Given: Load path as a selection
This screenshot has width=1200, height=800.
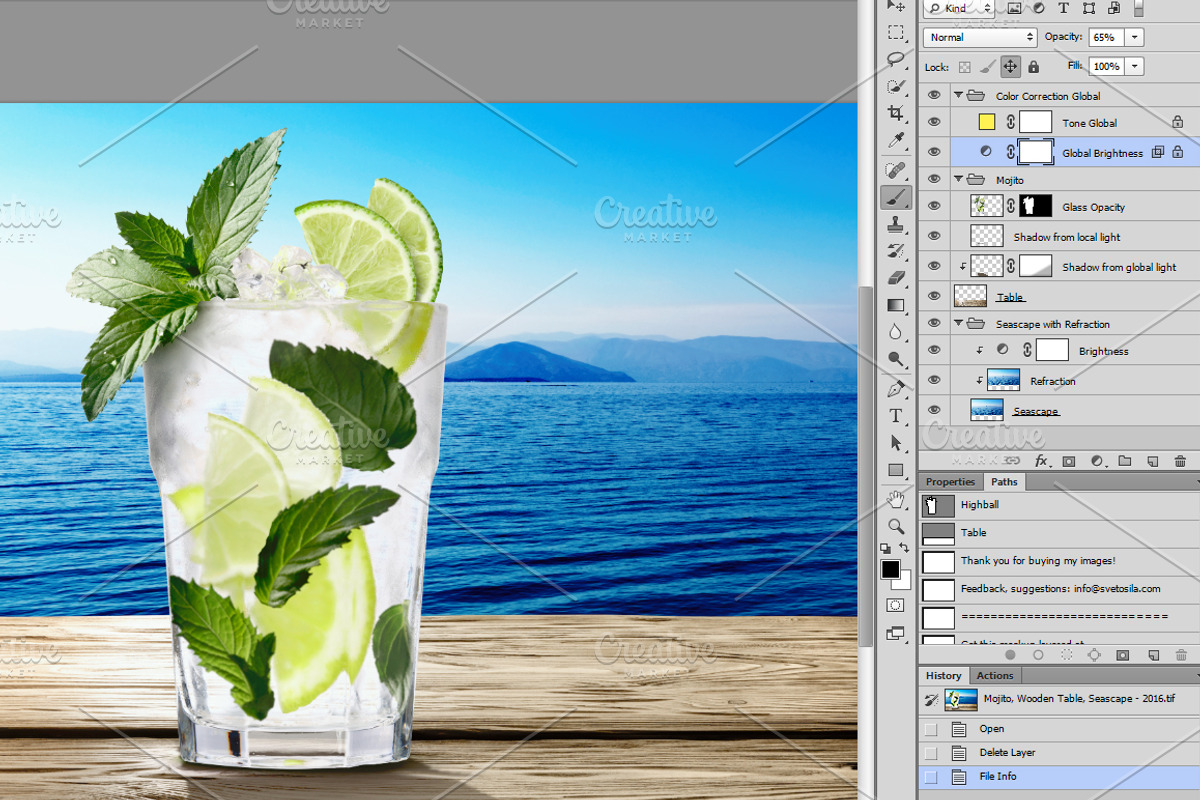Looking at the screenshot, I should click(x=1066, y=655).
